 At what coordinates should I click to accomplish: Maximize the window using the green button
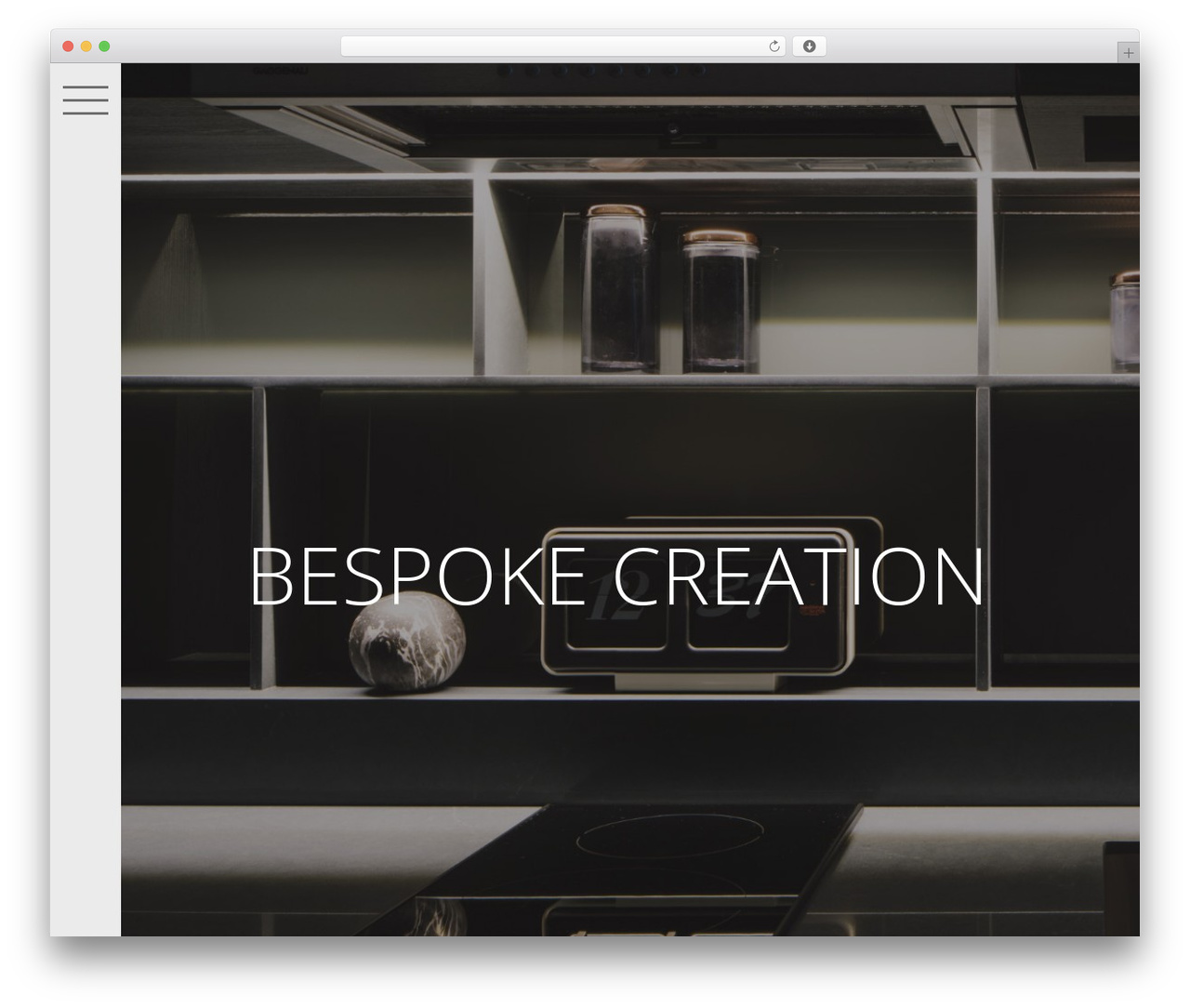[104, 46]
